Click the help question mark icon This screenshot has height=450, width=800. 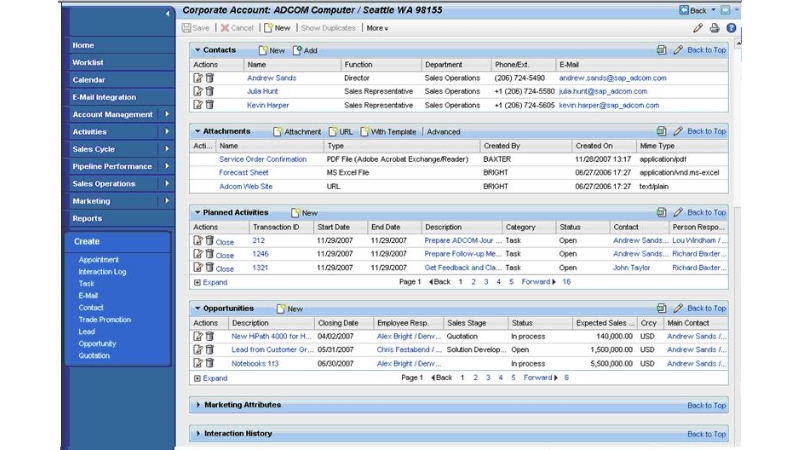pyautogui.click(x=731, y=28)
